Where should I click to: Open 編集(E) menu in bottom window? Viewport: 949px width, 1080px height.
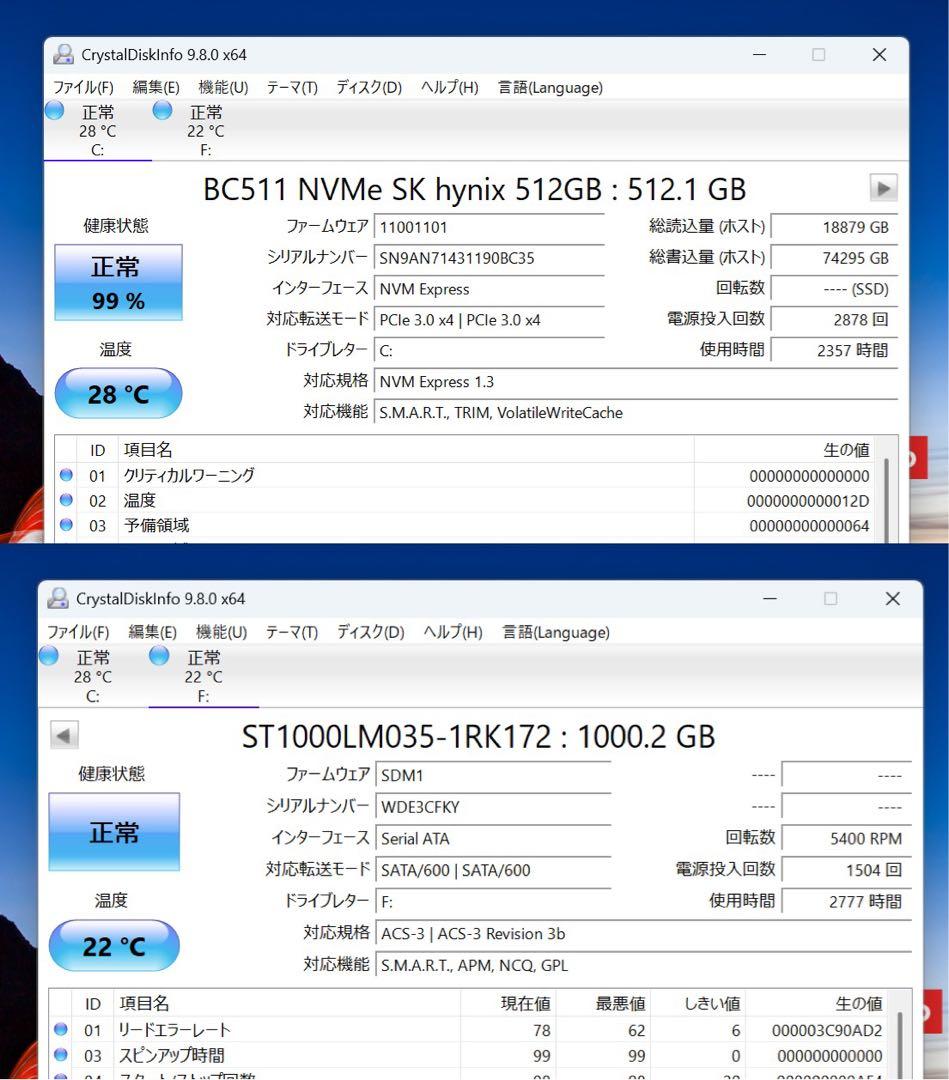(152, 632)
